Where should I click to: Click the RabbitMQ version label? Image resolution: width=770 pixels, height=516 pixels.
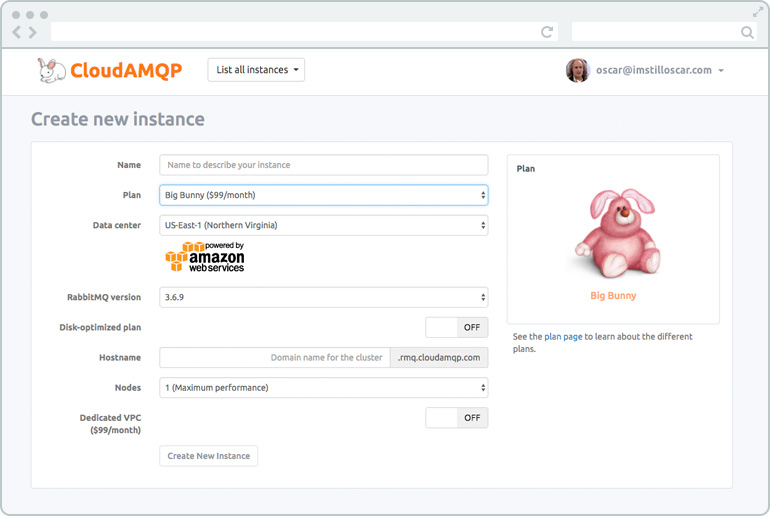click(x=104, y=297)
